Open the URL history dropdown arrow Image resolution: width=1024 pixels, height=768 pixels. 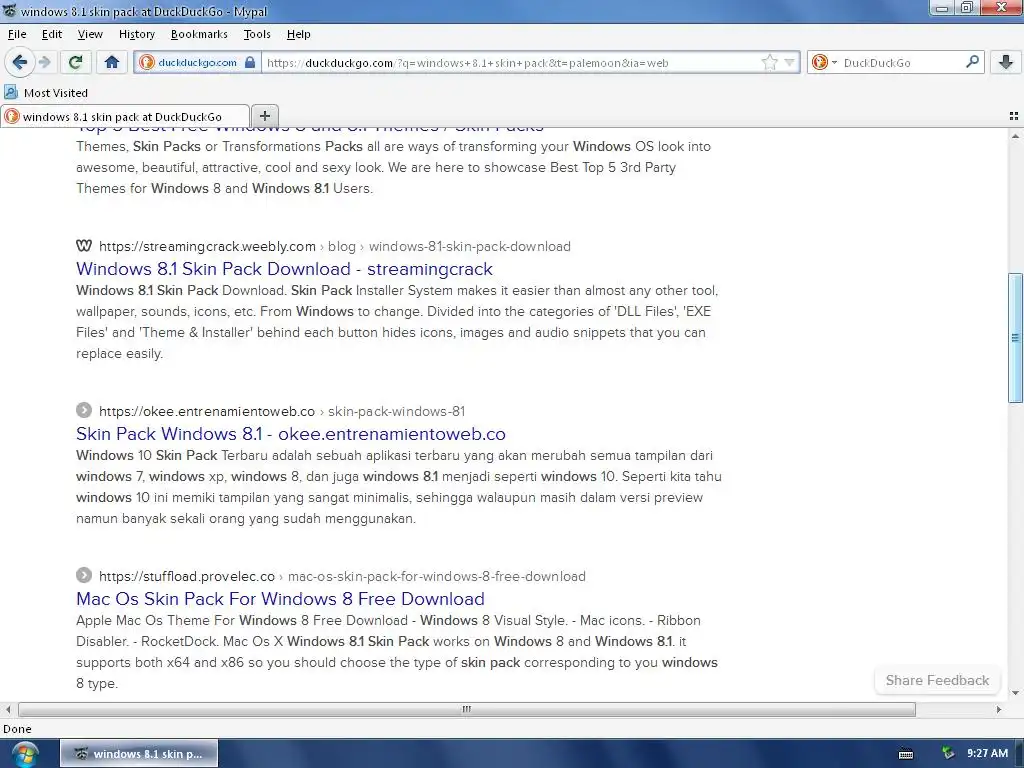(790, 63)
